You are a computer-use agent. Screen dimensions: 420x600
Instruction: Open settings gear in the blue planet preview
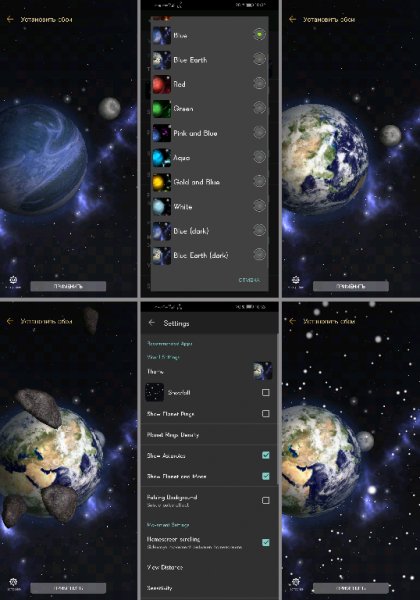[x=13, y=280]
